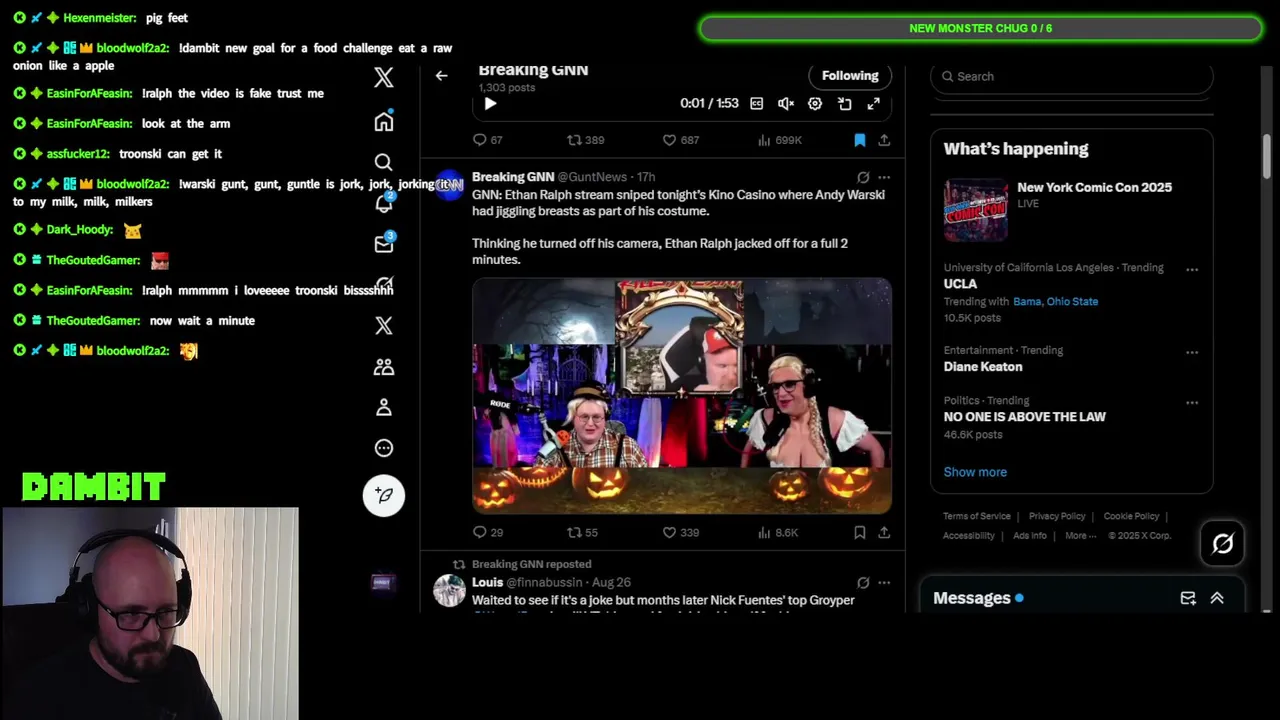Open more options for Diane Keaton trend

[x=1192, y=353]
